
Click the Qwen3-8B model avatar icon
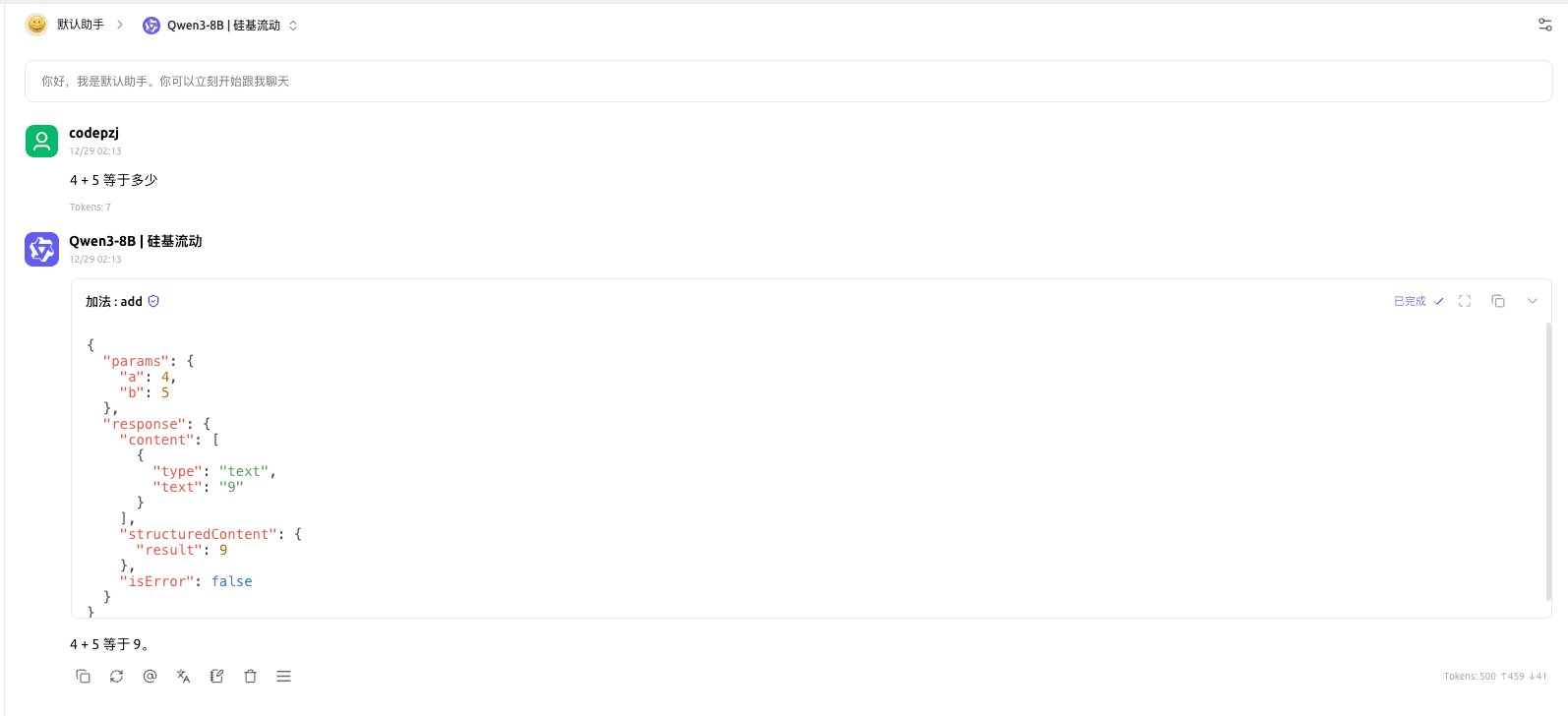coord(41,250)
